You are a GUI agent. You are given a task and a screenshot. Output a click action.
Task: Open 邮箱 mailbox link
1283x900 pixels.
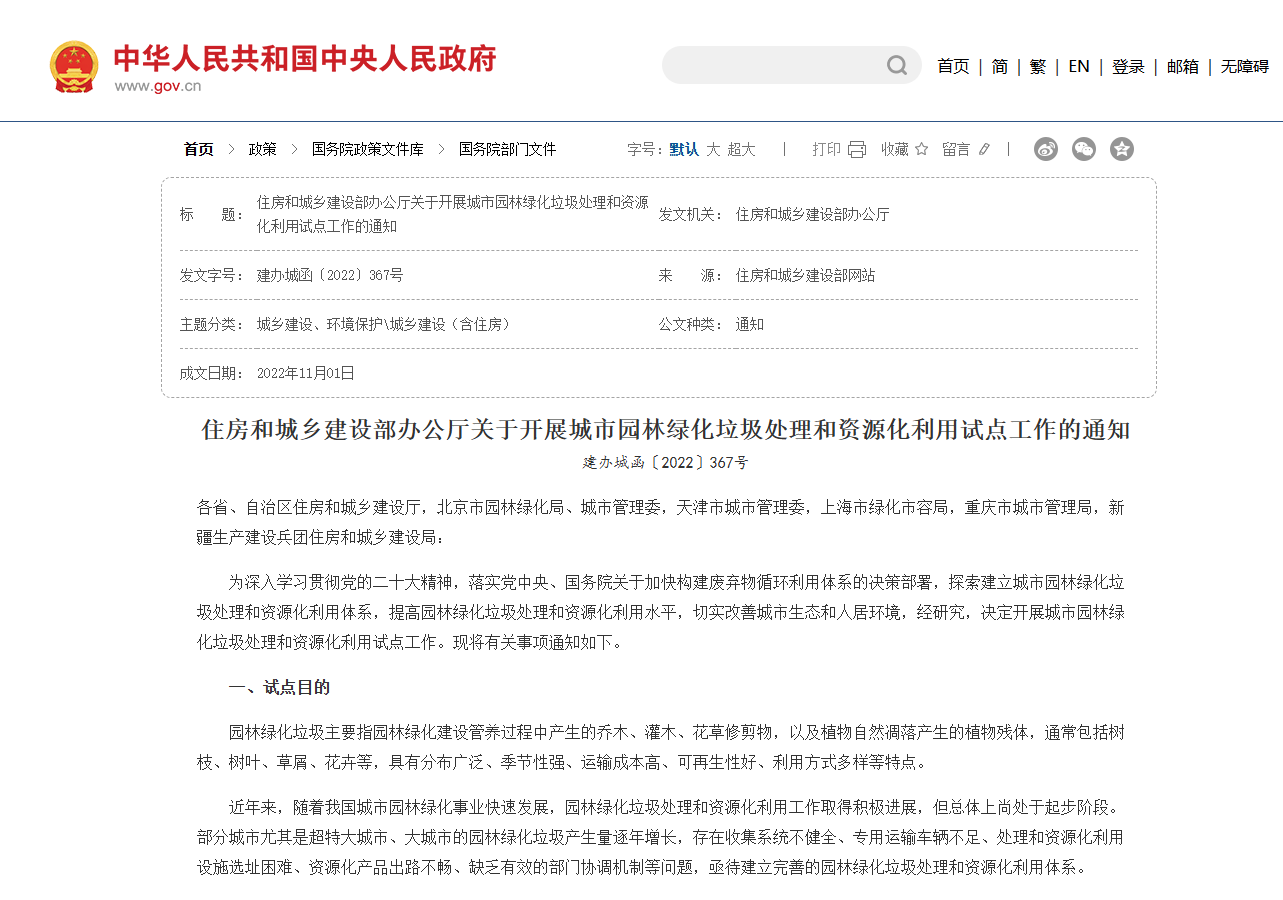coord(1183,67)
